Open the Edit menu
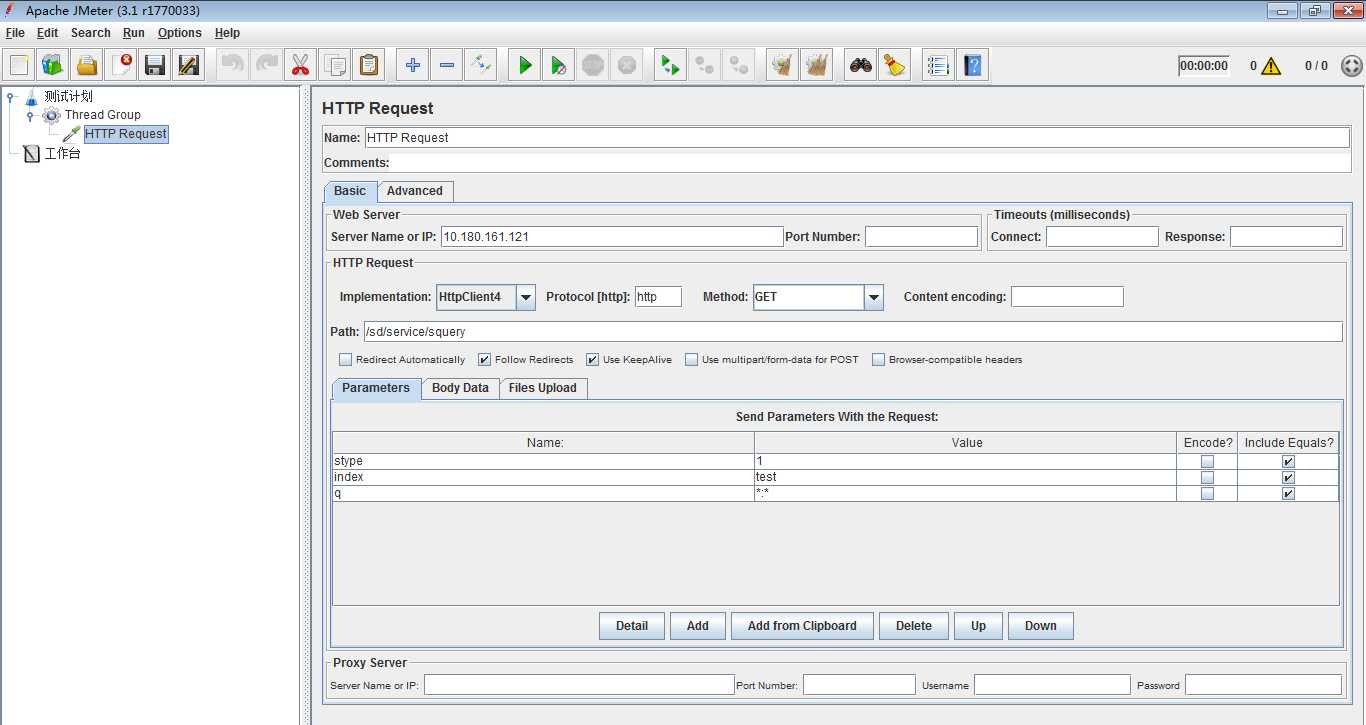 pos(47,33)
